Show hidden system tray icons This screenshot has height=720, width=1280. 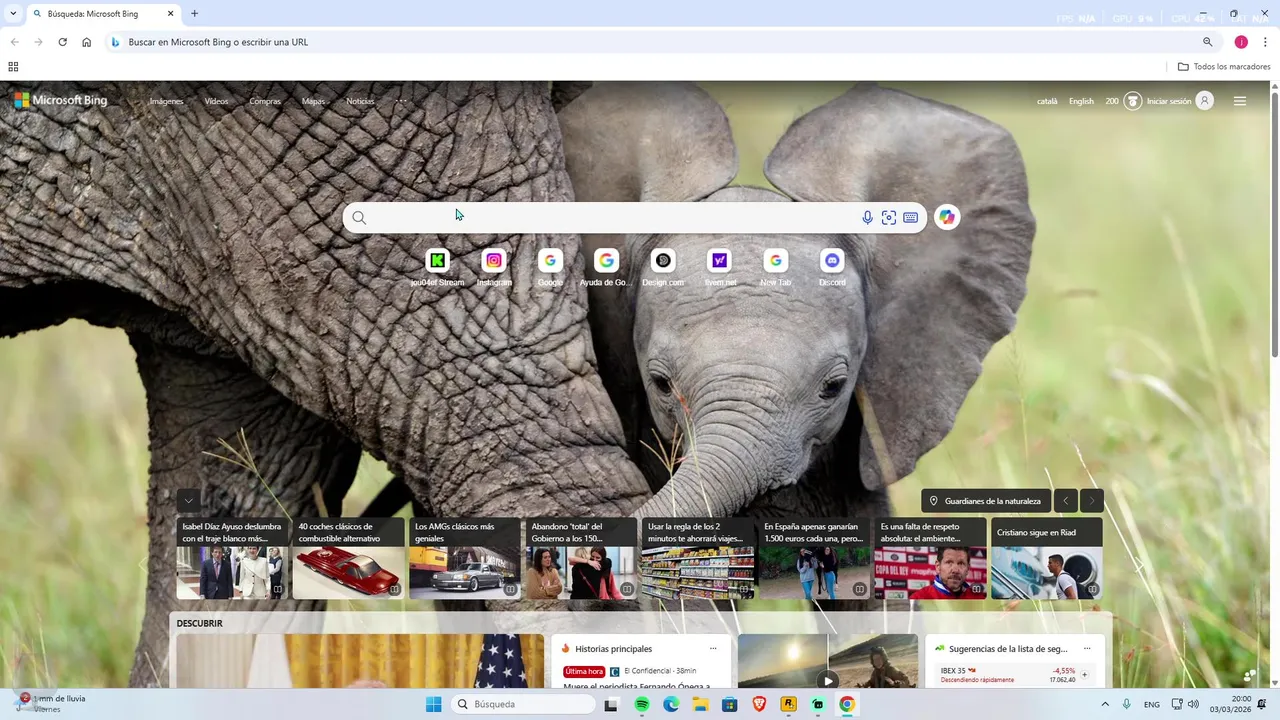pyautogui.click(x=1105, y=705)
